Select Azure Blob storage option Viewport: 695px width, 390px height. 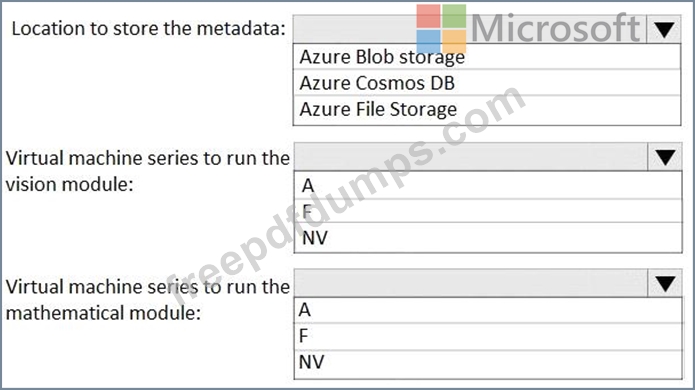pos(487,57)
